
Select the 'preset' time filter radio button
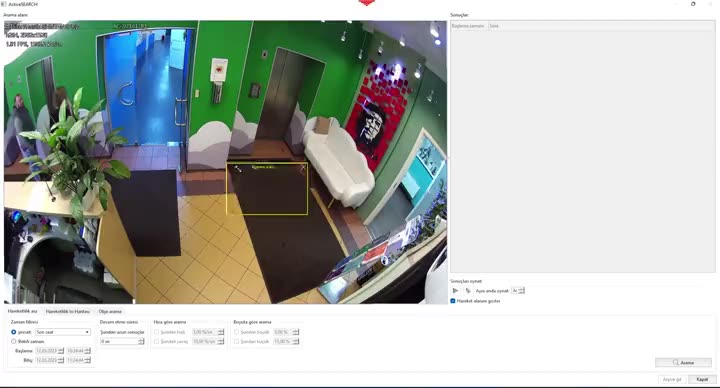13,332
